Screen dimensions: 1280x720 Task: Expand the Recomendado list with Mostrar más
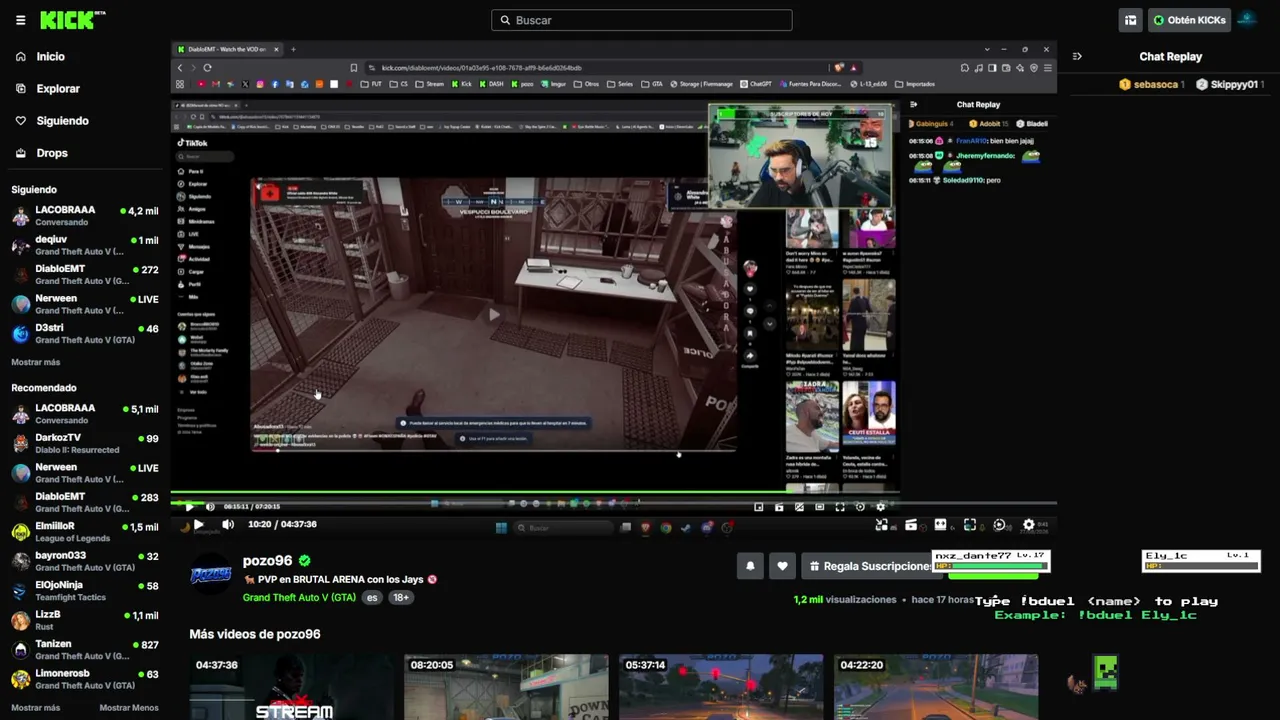point(36,708)
